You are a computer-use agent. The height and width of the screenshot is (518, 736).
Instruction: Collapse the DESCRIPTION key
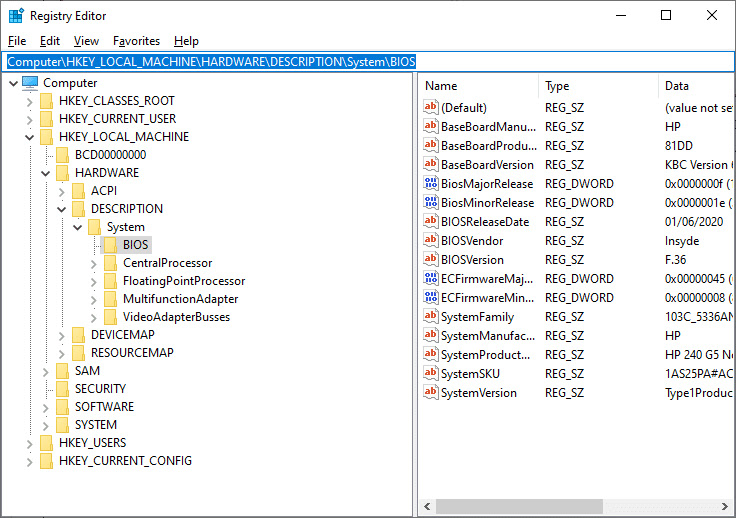(61, 209)
